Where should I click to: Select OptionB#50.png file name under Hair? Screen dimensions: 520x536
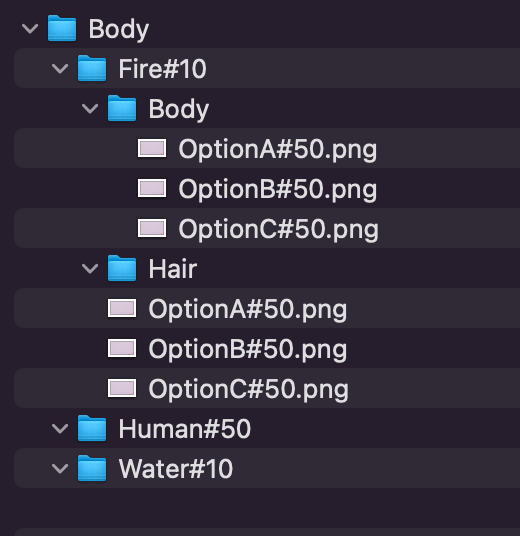pyautogui.click(x=248, y=349)
